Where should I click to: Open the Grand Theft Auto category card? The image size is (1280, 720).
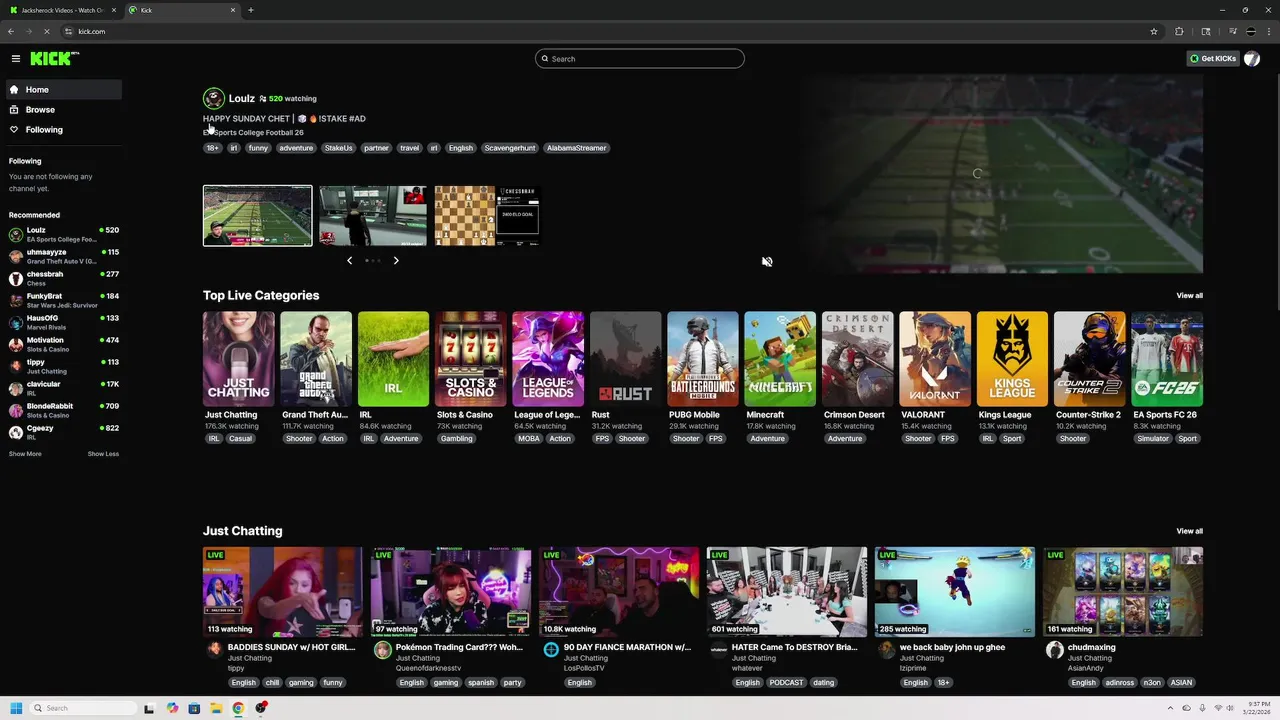(x=316, y=359)
